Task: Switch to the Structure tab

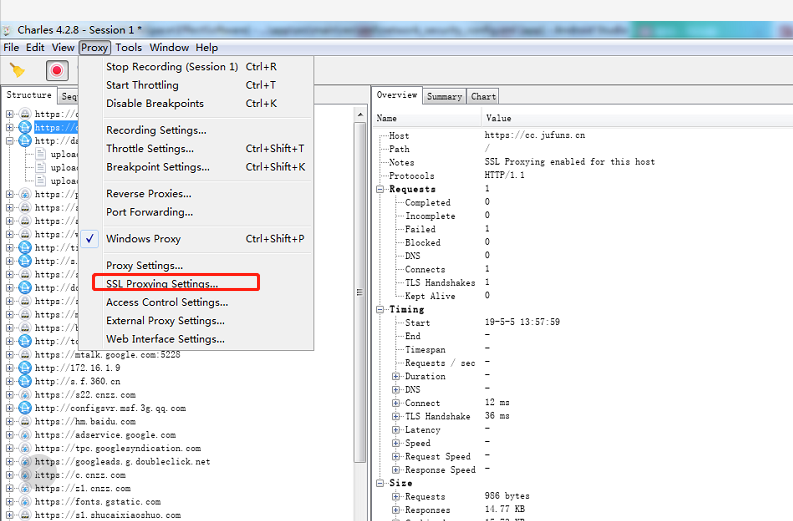Action: click(29, 95)
